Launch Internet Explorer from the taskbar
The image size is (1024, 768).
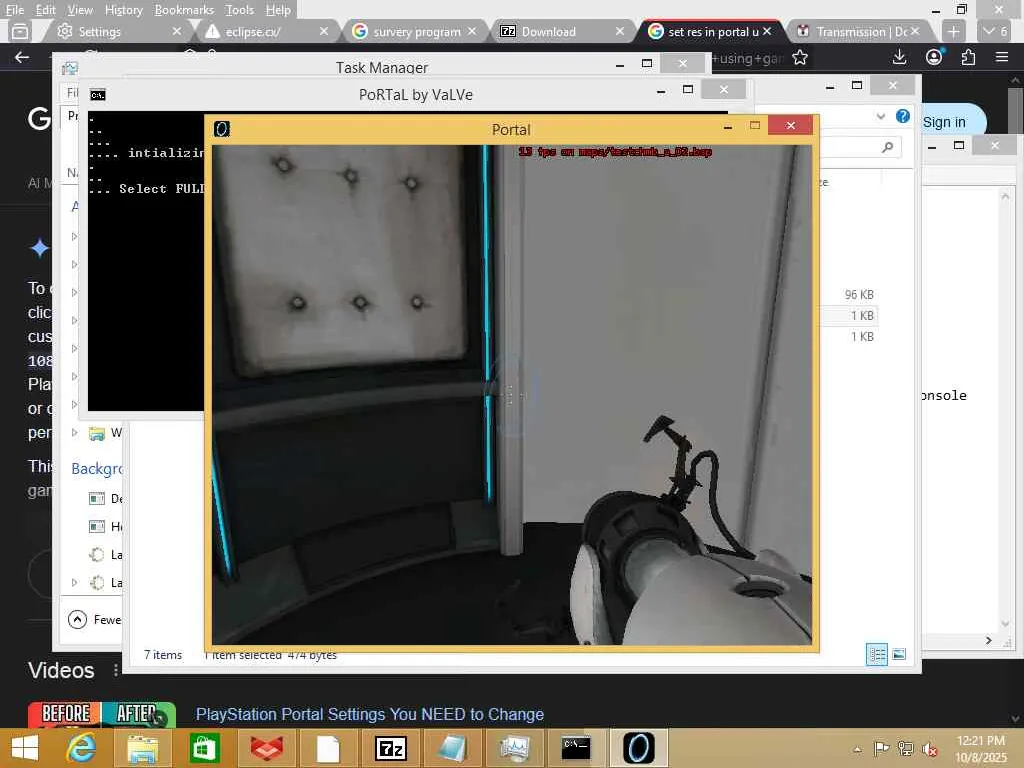pyautogui.click(x=81, y=748)
